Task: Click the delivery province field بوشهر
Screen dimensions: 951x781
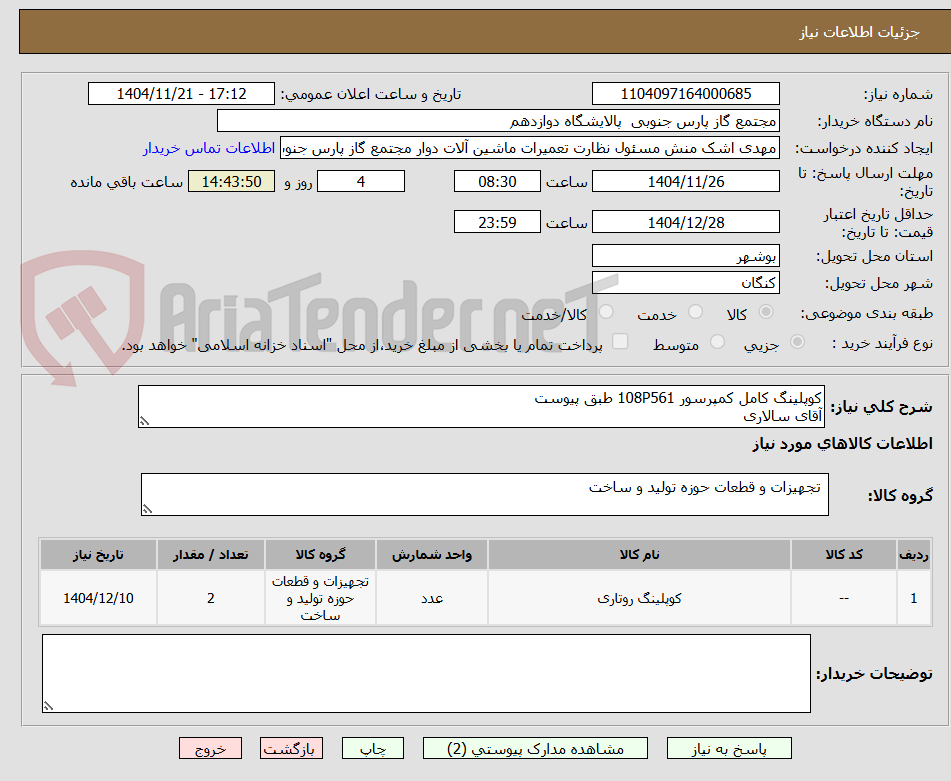Action: pos(685,256)
